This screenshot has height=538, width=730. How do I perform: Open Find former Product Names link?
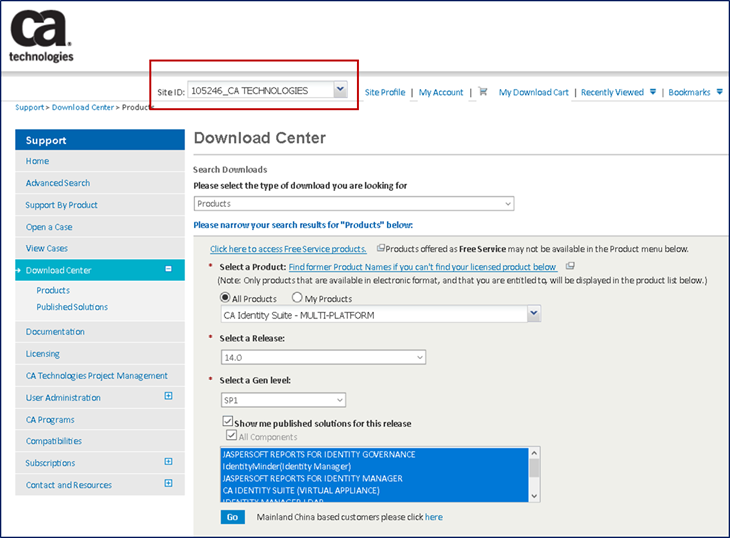(x=422, y=267)
